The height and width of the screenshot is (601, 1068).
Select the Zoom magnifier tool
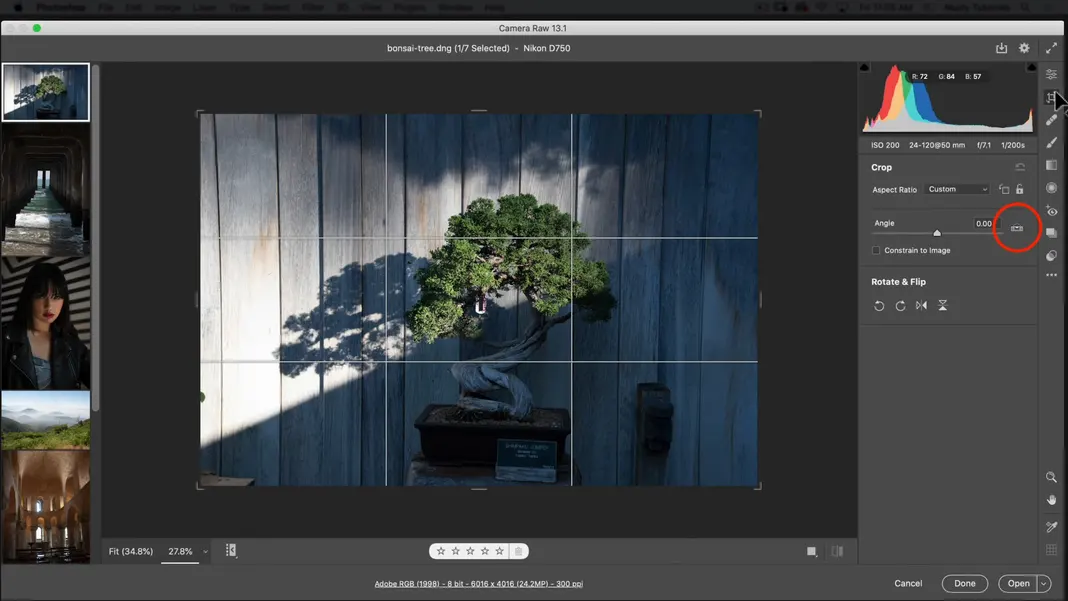(x=1051, y=477)
